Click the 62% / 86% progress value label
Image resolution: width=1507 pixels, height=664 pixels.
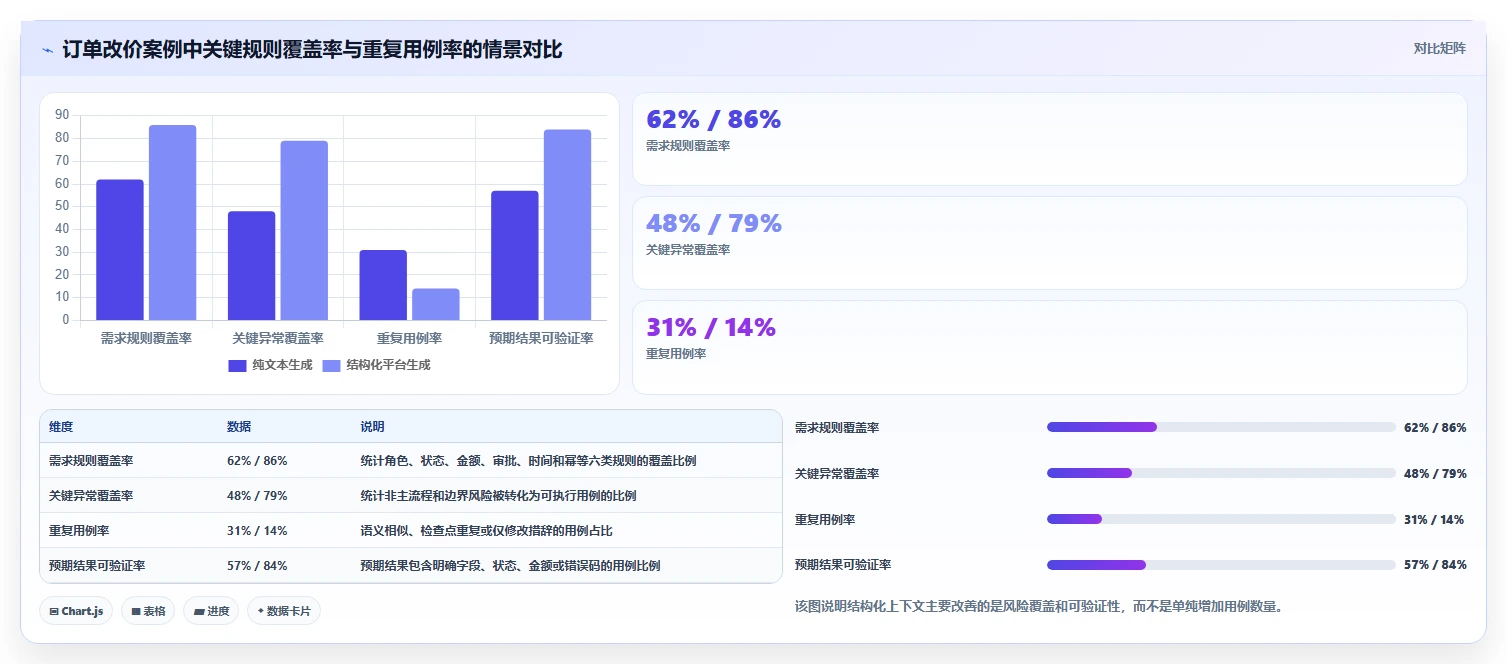(1435, 427)
